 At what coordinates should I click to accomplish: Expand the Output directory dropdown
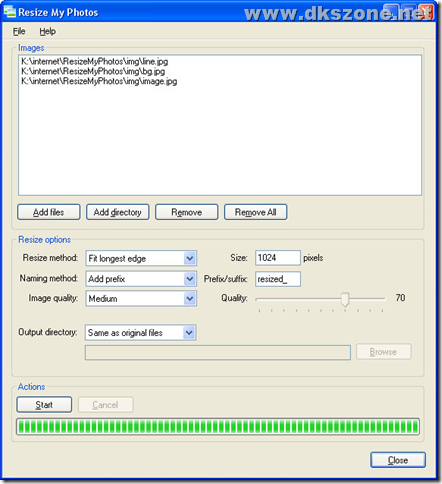[189, 333]
